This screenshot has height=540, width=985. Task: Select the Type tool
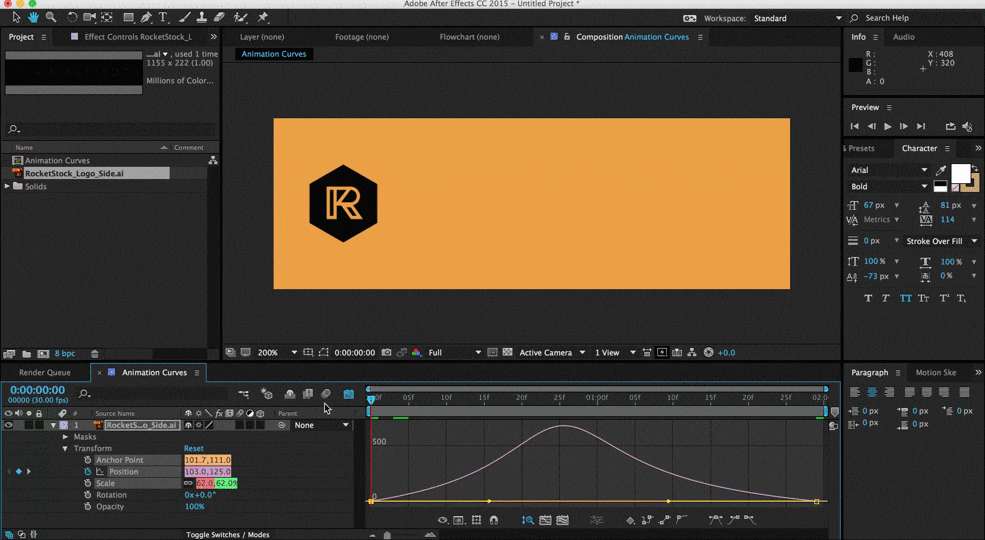click(x=163, y=18)
